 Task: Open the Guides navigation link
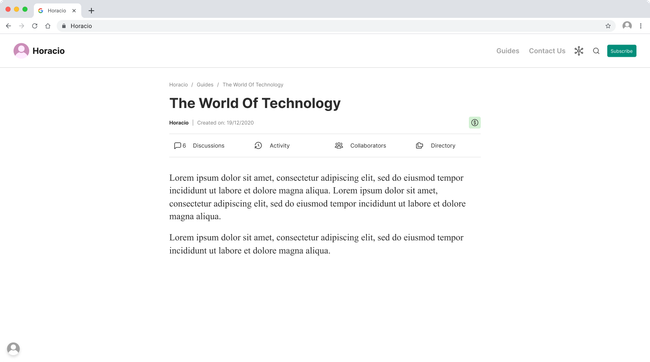pos(507,51)
